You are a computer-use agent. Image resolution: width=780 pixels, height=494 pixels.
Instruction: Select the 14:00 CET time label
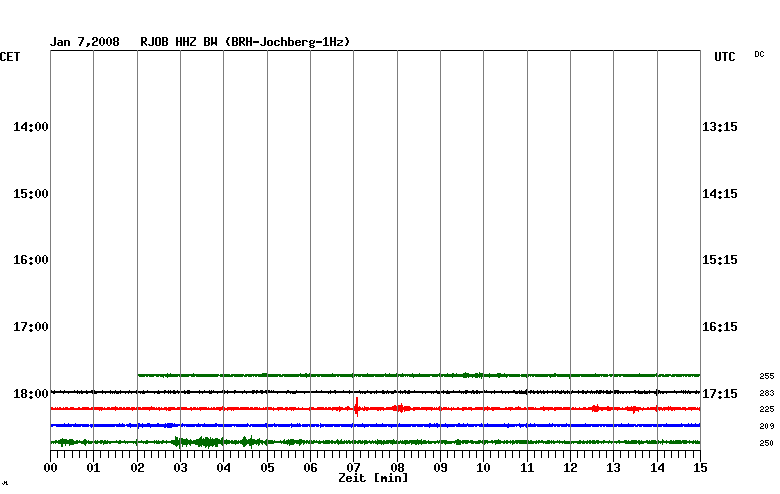31,127
